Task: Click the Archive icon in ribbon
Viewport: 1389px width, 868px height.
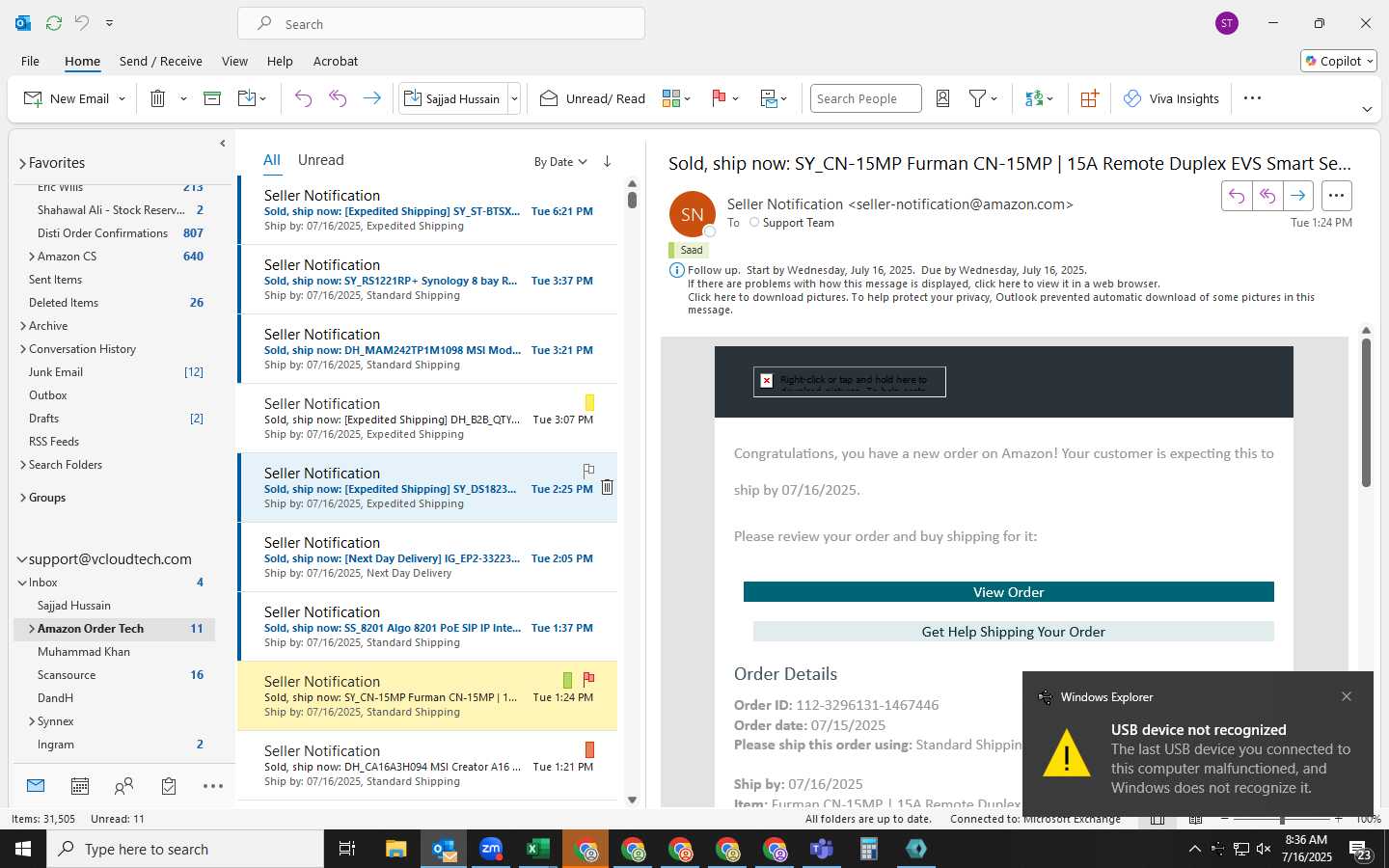Action: coord(212,98)
